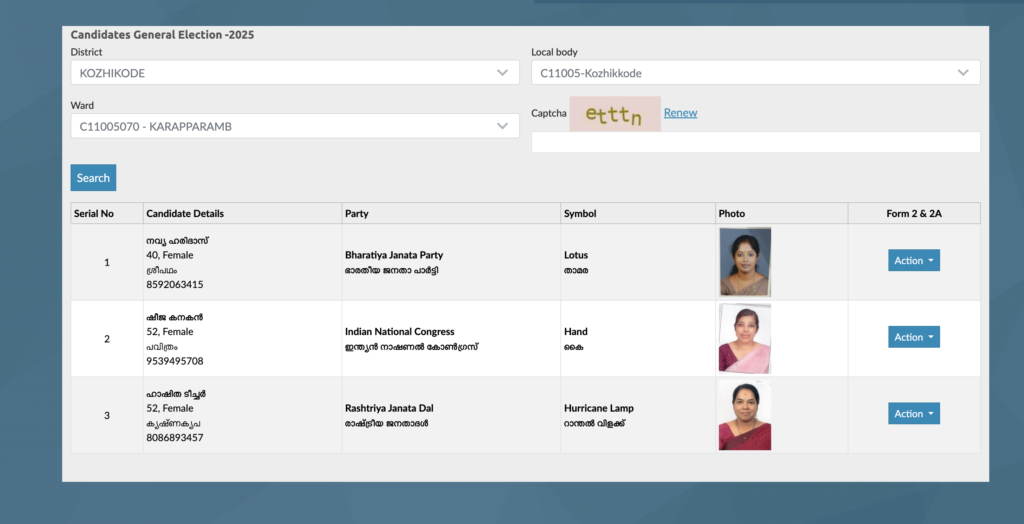This screenshot has height=524, width=1024.
Task: Open Action menu for Bharatiya Janata Party candidate
Action: (x=913, y=261)
